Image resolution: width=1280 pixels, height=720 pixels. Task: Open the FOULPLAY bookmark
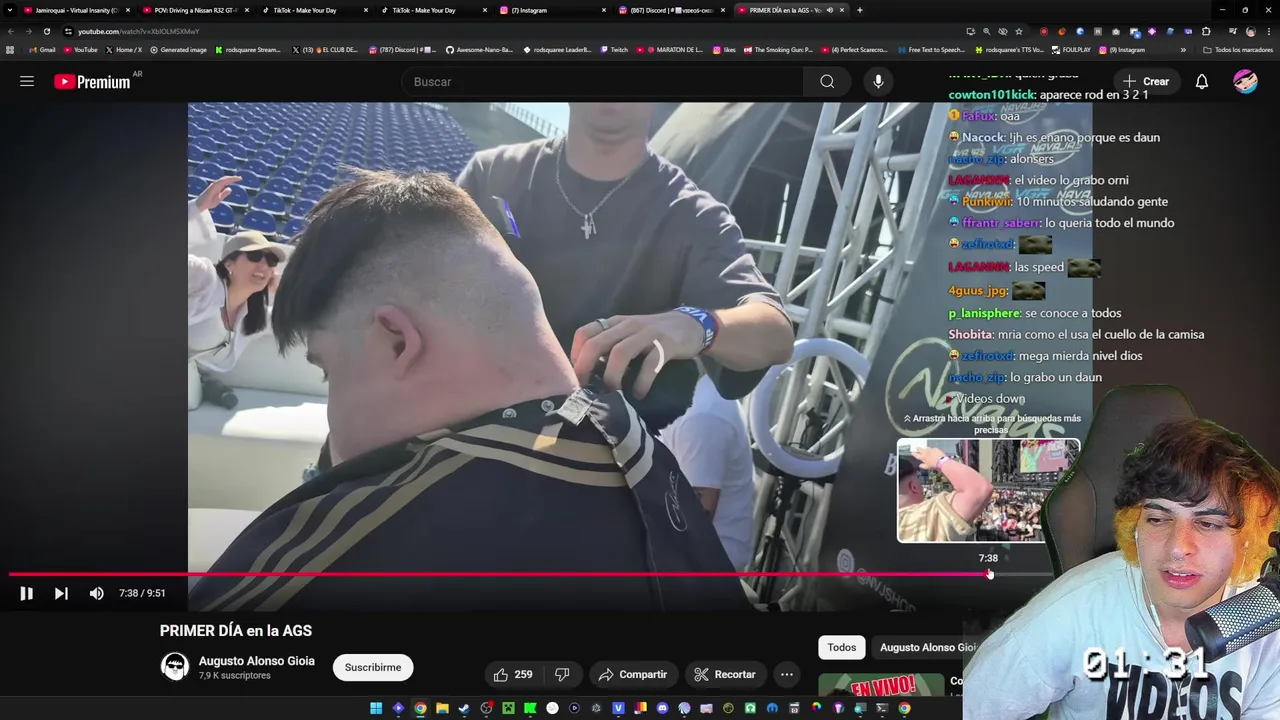tap(1071, 50)
